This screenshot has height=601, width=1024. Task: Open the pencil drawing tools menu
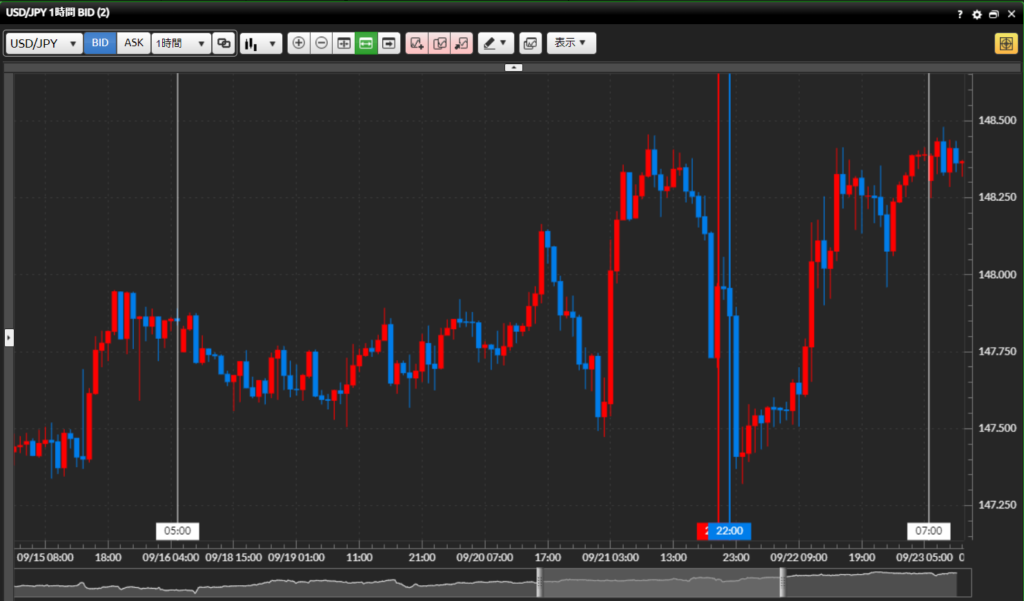point(495,44)
